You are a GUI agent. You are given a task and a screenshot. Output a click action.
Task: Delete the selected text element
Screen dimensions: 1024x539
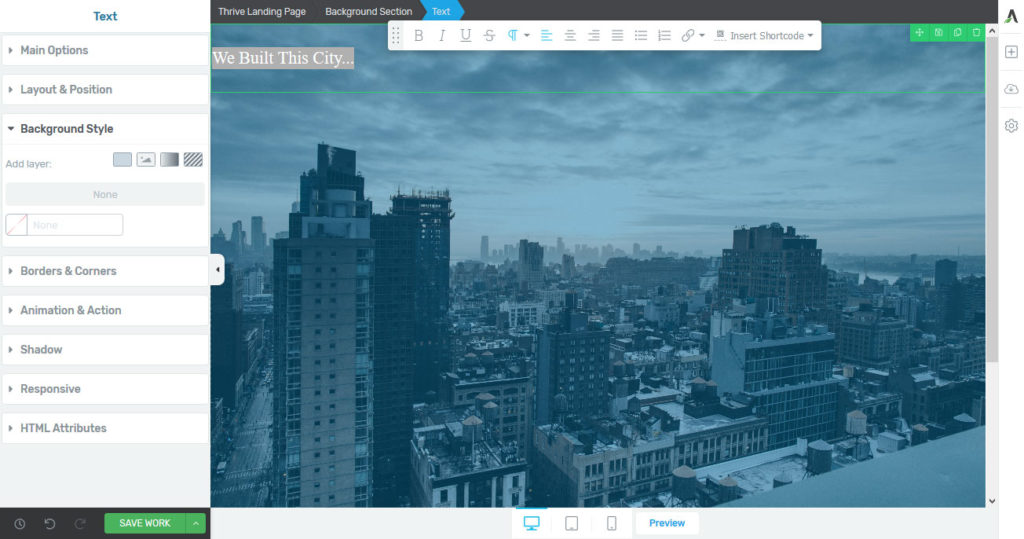pos(976,33)
